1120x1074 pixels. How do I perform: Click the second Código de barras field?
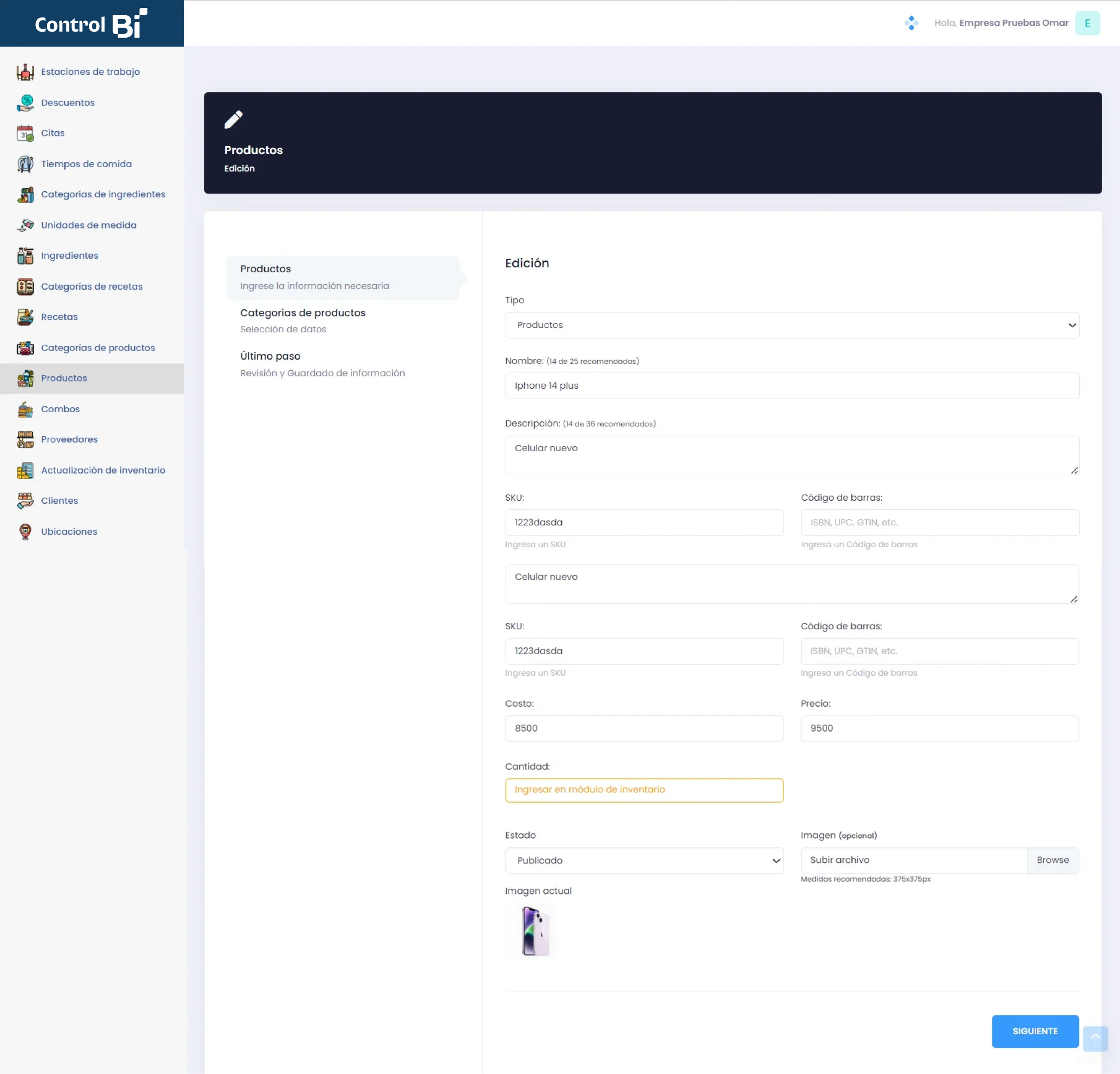tap(939, 651)
